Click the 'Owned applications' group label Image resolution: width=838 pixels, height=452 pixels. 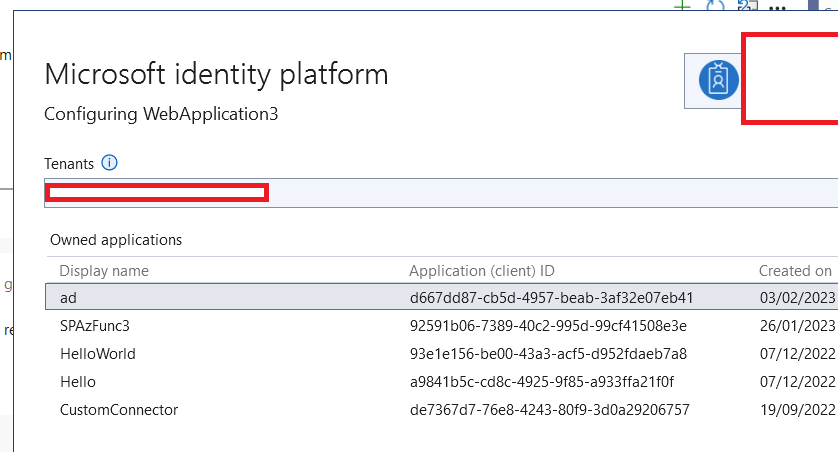pyautogui.click(x=116, y=240)
